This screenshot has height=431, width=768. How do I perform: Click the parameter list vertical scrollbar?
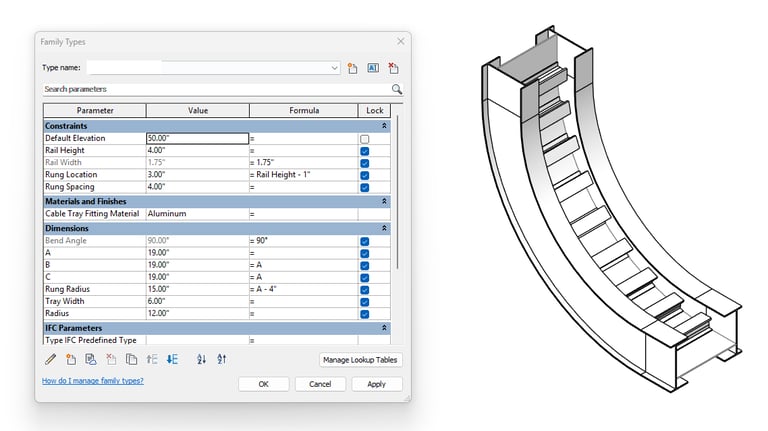397,192
